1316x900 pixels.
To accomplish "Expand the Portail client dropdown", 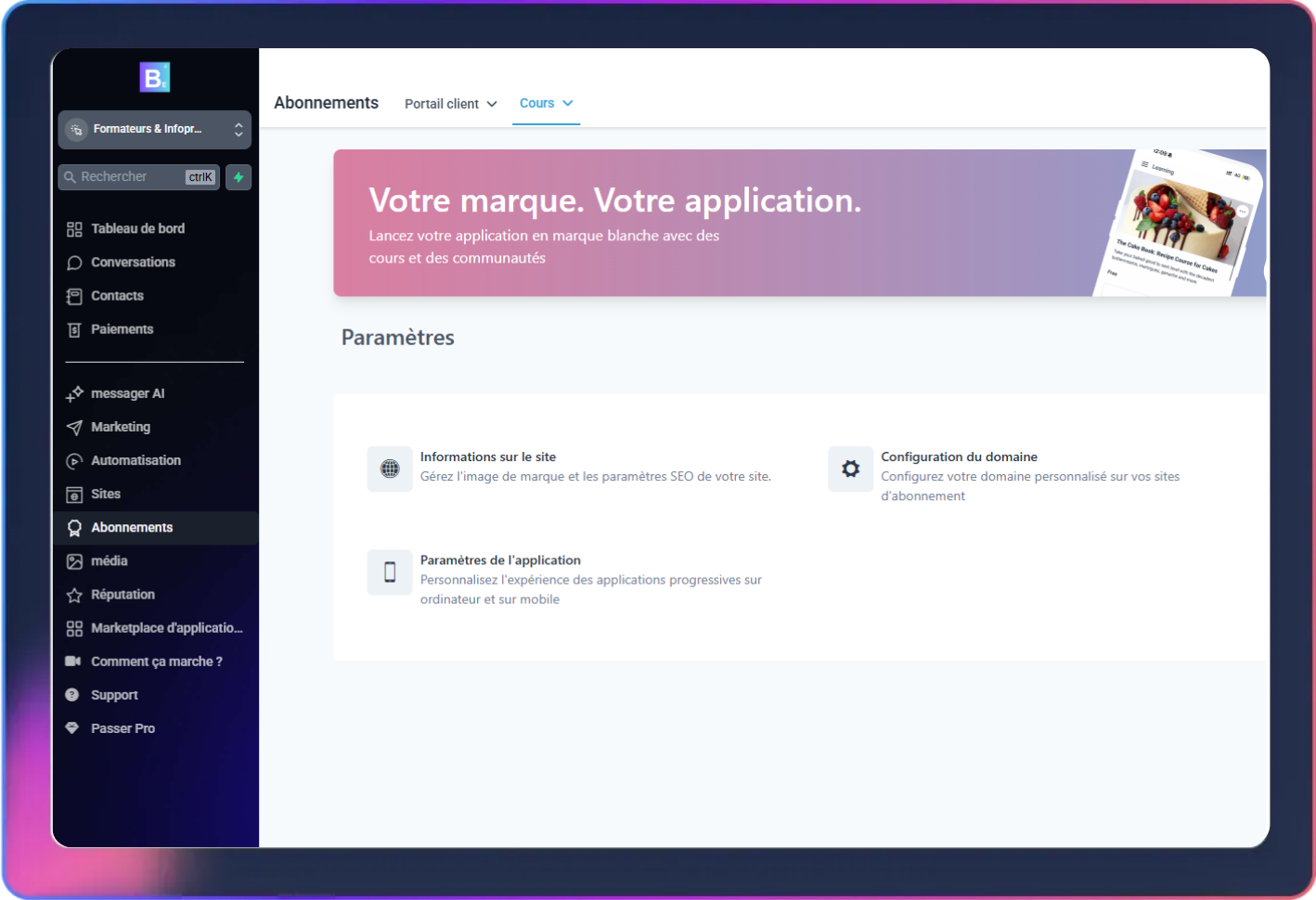I will click(x=451, y=104).
